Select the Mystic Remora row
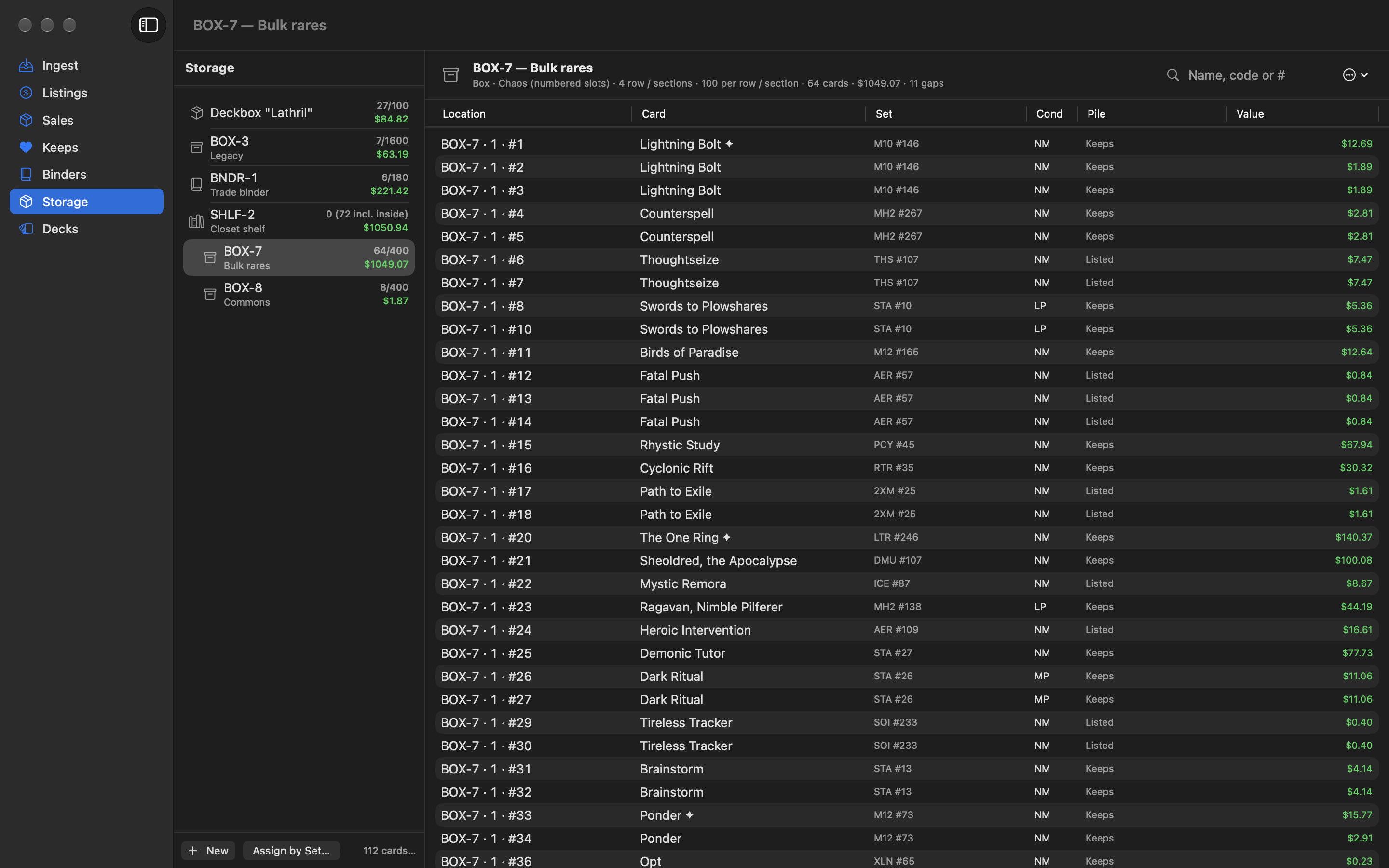The width and height of the screenshot is (1389, 868). pos(907,584)
